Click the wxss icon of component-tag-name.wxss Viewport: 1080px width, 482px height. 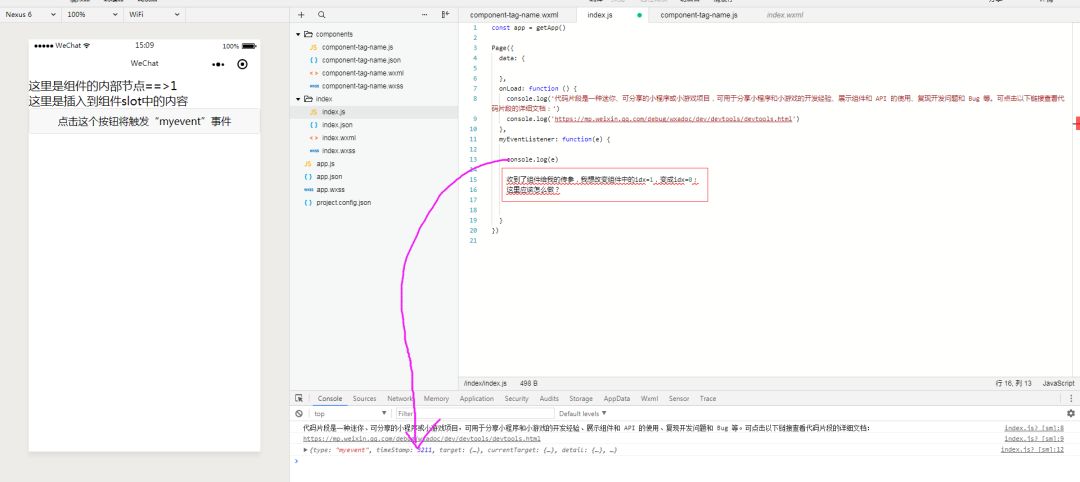pyautogui.click(x=313, y=86)
